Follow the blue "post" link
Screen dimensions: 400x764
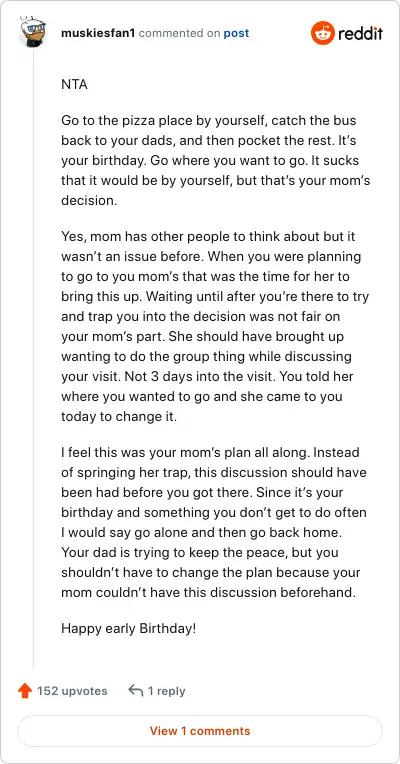[x=236, y=33]
